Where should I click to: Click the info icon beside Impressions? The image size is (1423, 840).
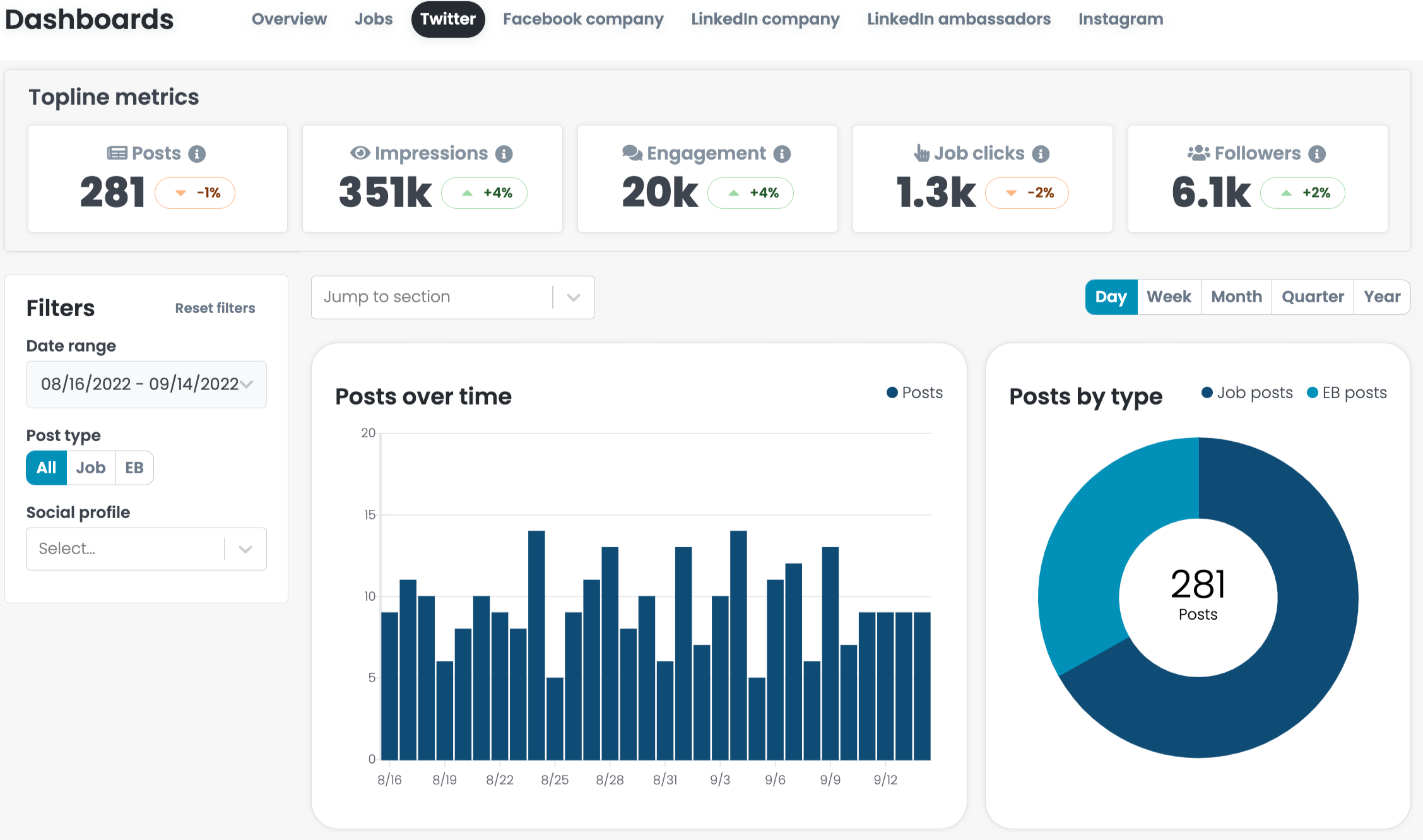[504, 154]
